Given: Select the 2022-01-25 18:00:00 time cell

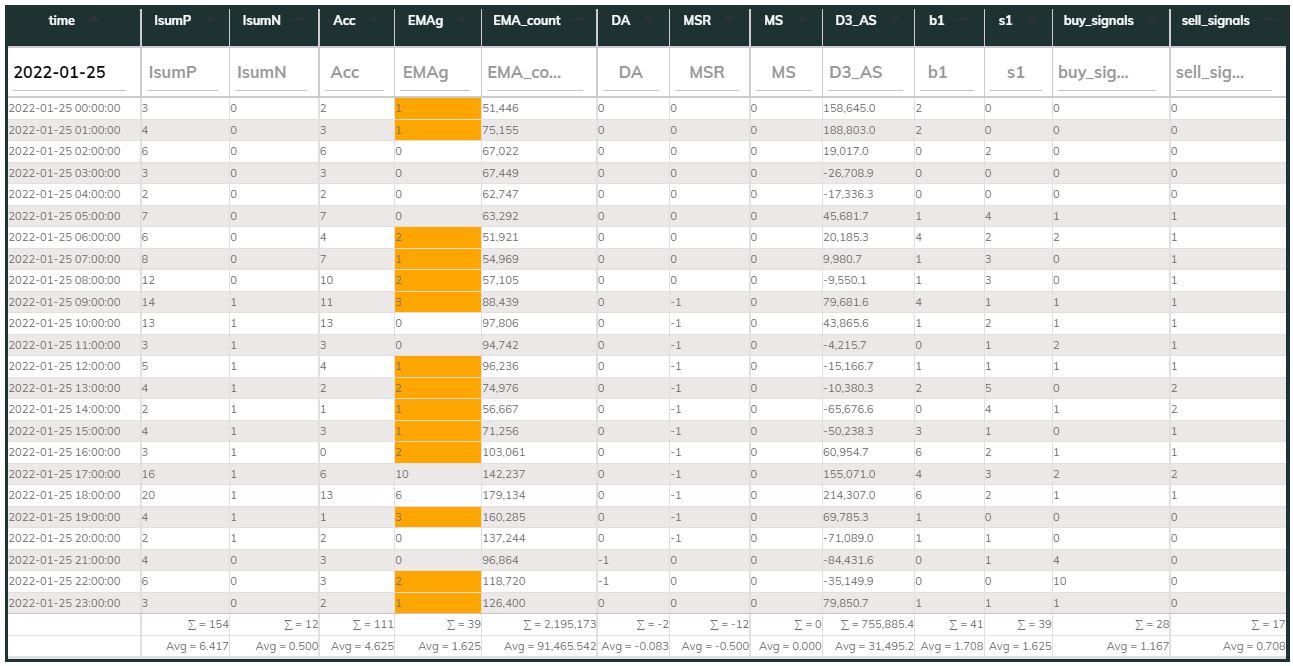Looking at the screenshot, I should [x=72, y=496].
